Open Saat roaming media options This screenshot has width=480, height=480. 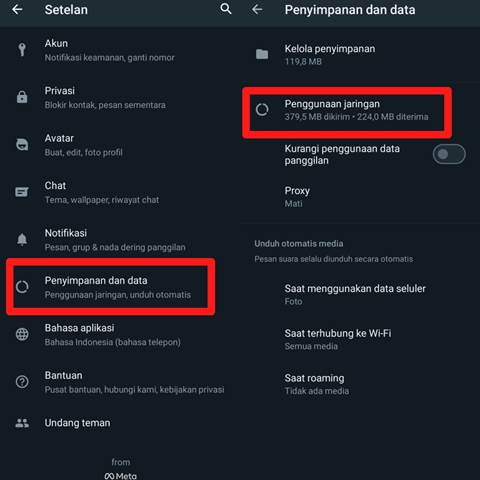click(x=360, y=384)
